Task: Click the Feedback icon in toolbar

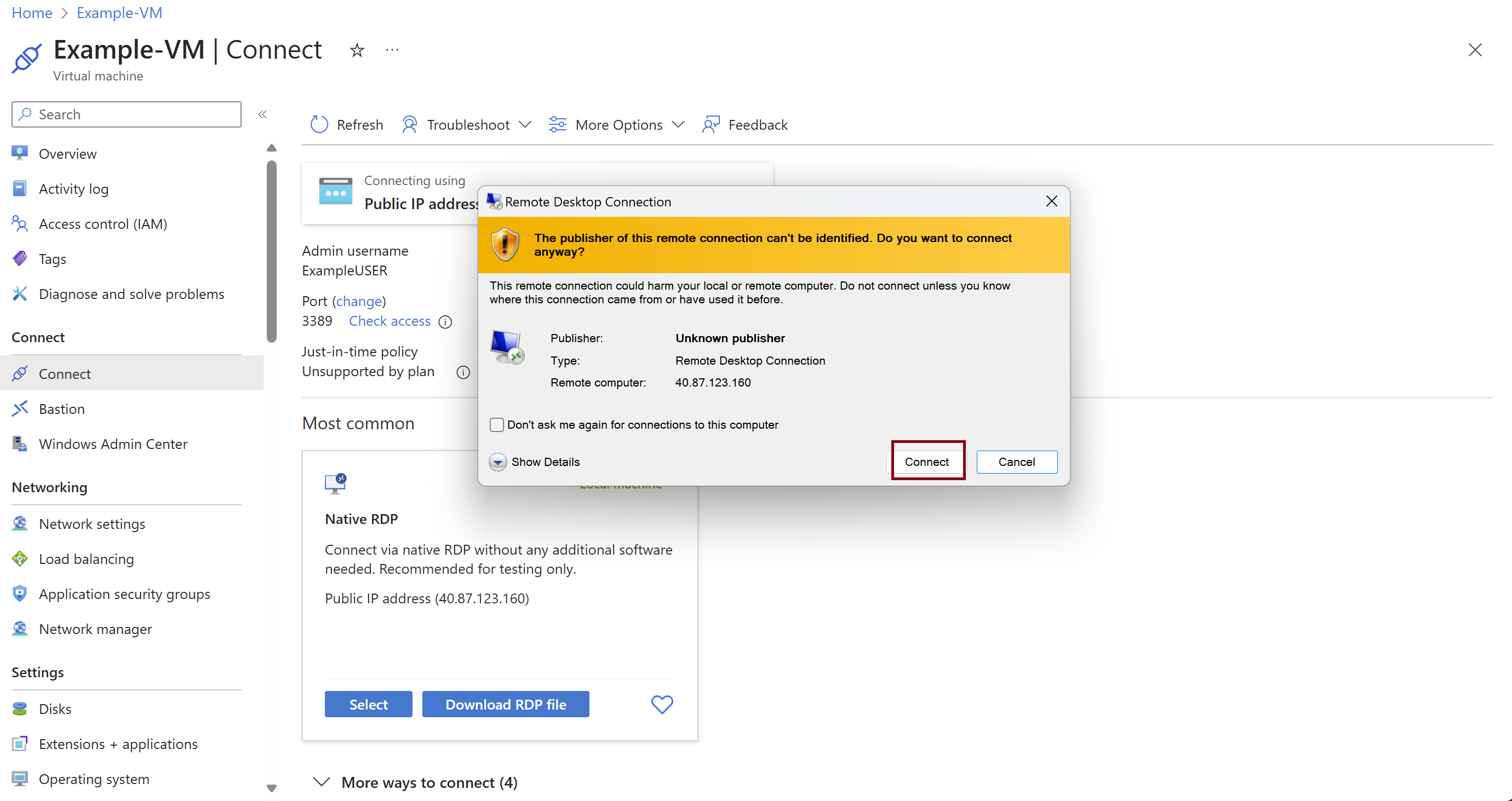Action: point(711,124)
